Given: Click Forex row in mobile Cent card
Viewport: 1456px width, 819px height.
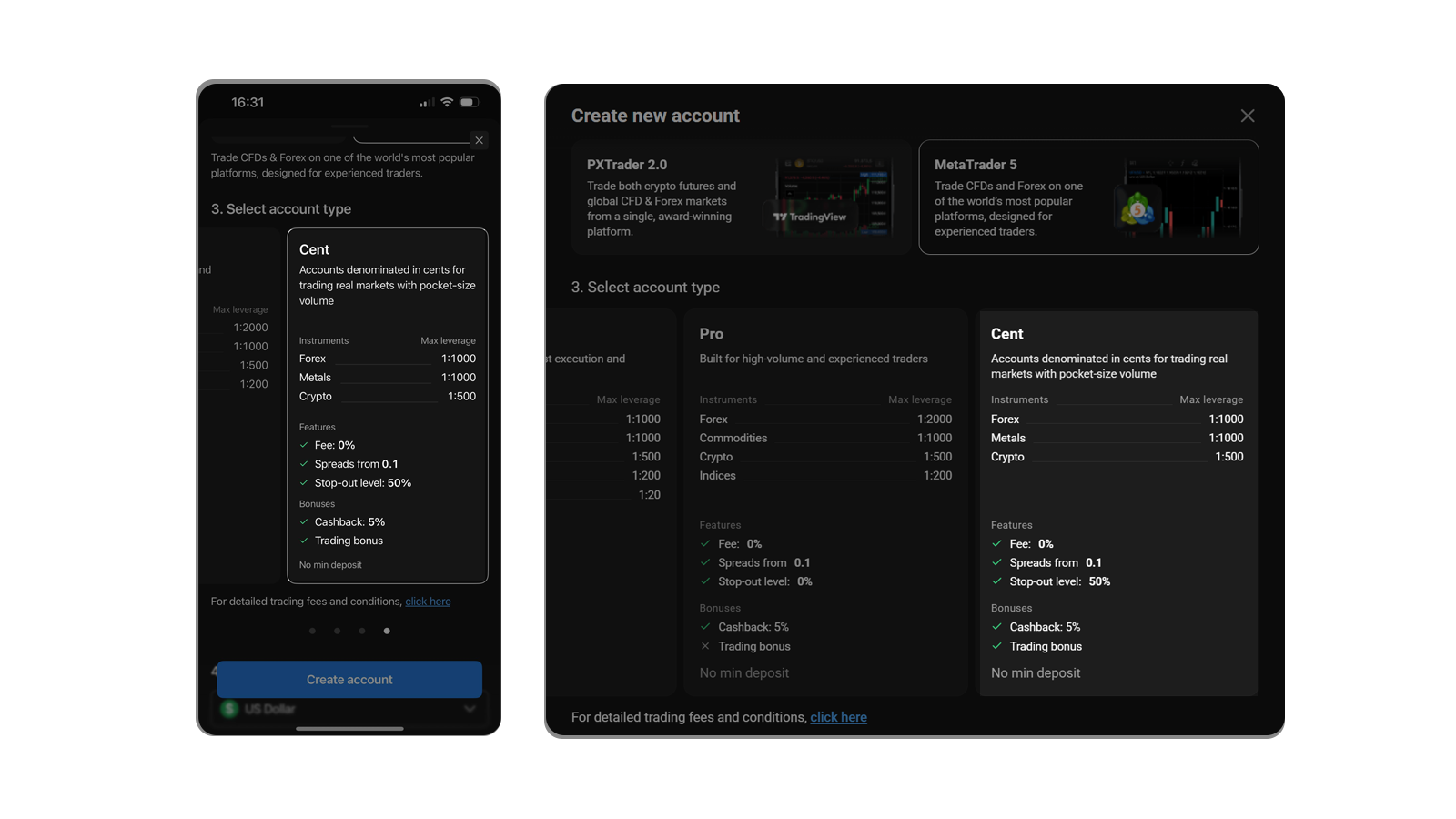Looking at the screenshot, I should (x=388, y=359).
